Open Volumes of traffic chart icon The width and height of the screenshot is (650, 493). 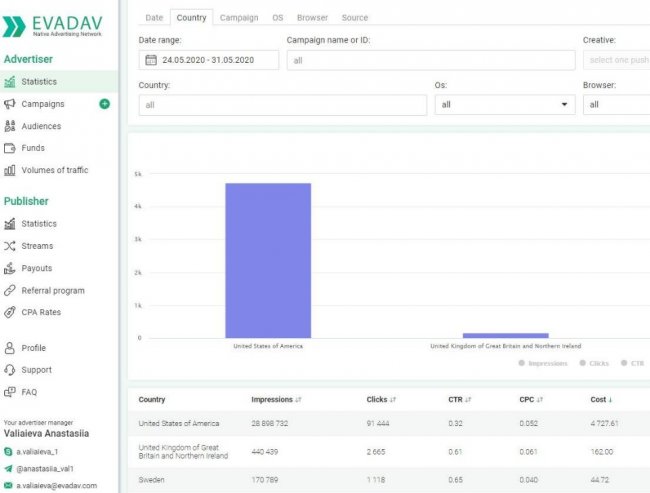pyautogui.click(x=10, y=170)
